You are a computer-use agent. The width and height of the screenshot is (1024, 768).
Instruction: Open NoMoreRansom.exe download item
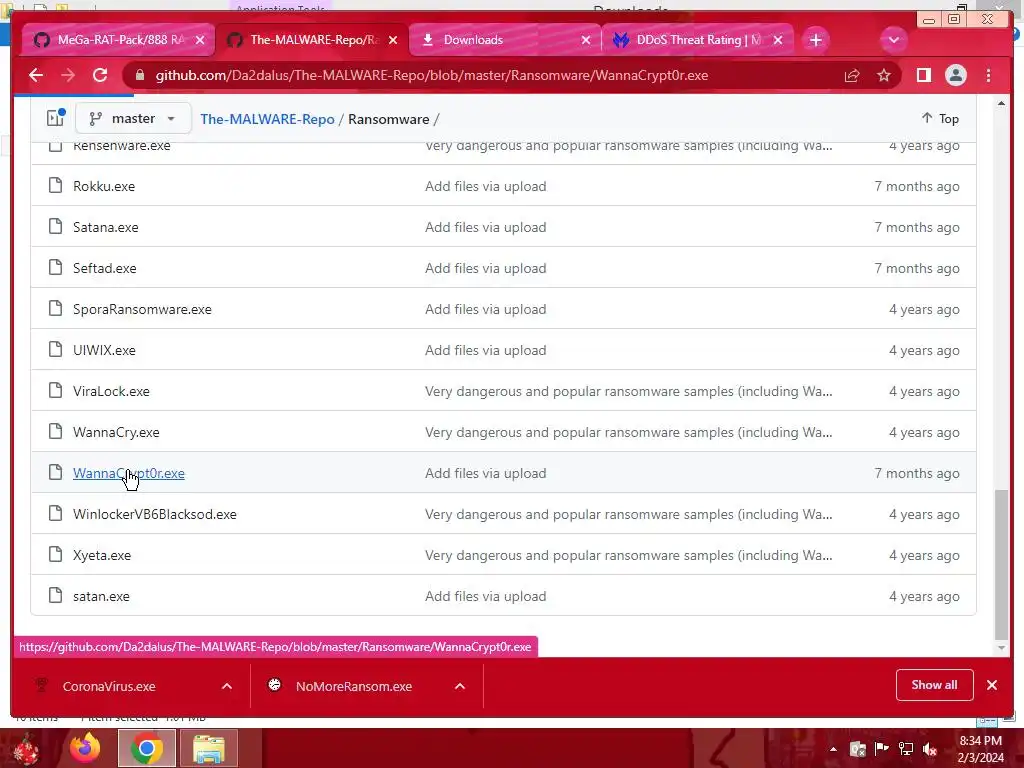(x=353, y=686)
